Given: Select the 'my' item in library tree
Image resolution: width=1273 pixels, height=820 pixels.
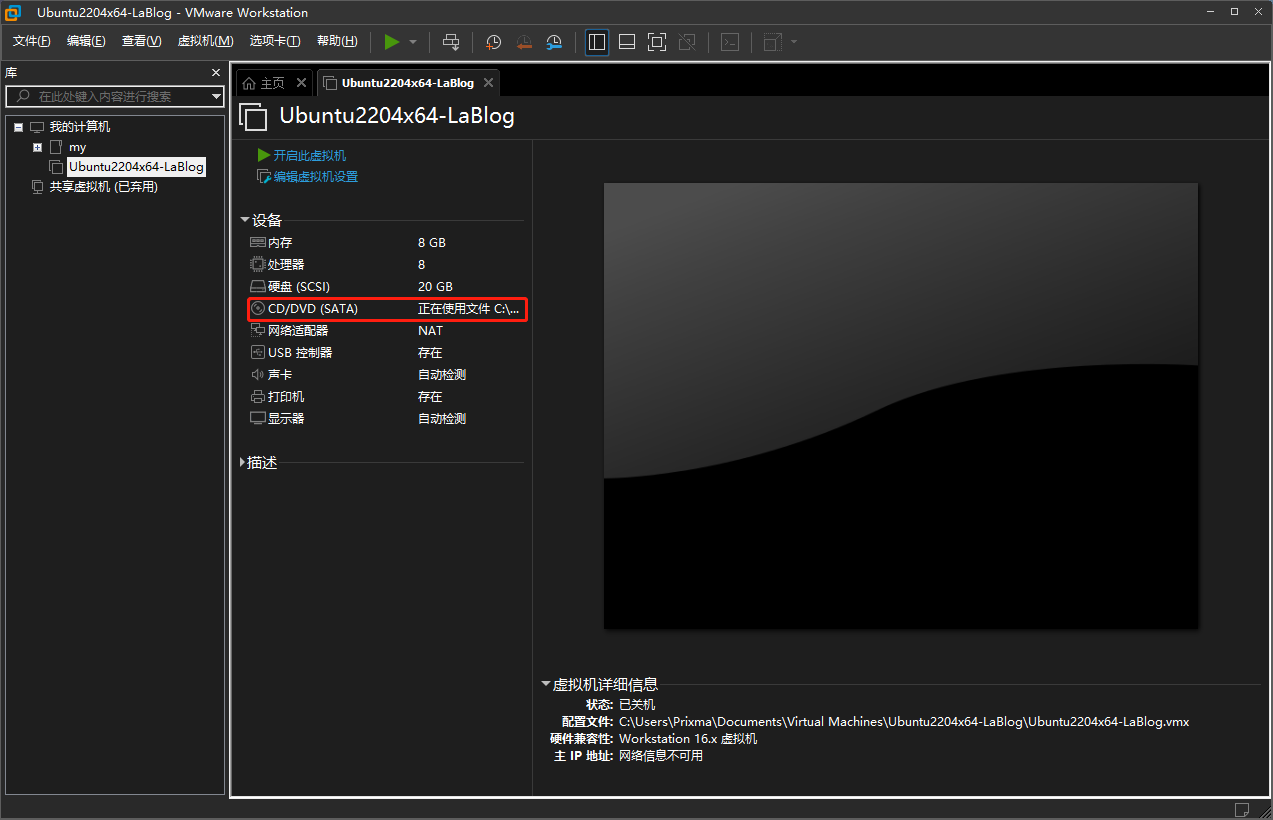Looking at the screenshot, I should (77, 147).
